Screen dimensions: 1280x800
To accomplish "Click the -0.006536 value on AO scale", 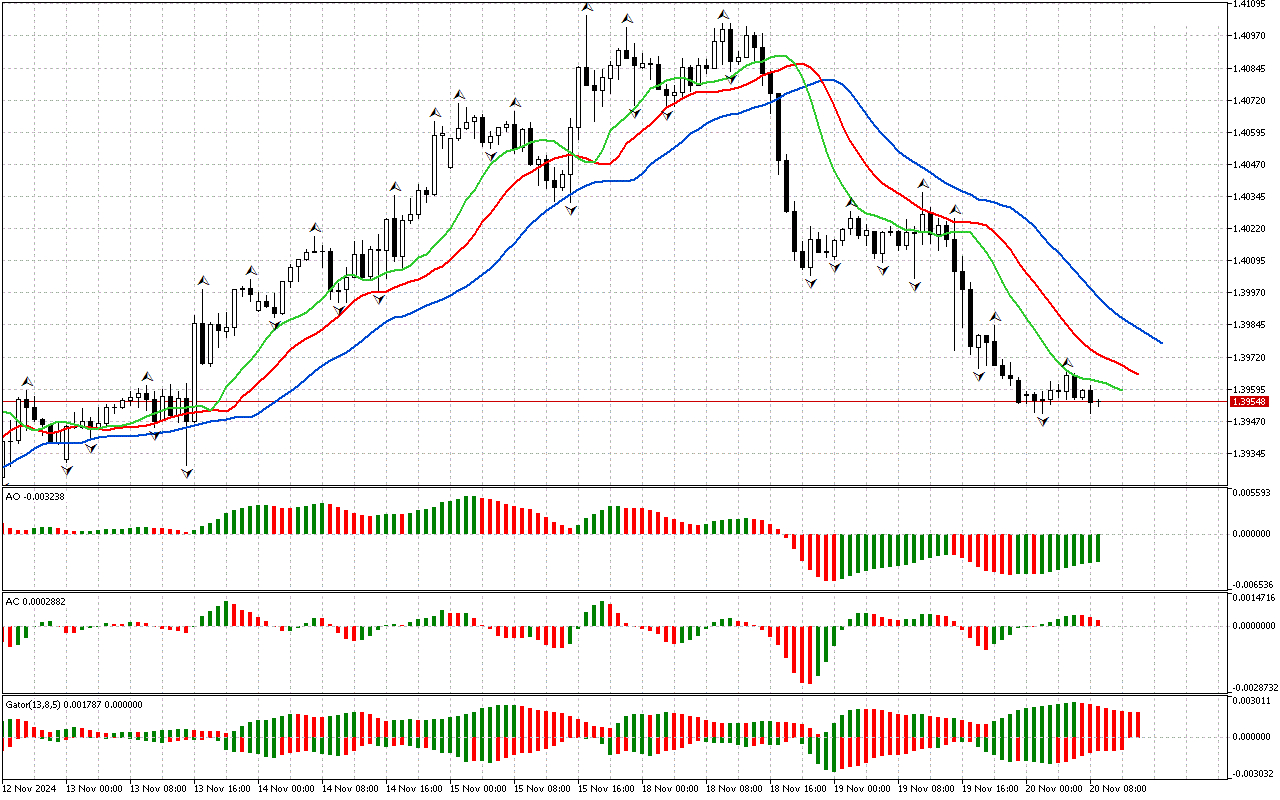I will pos(1252,584).
